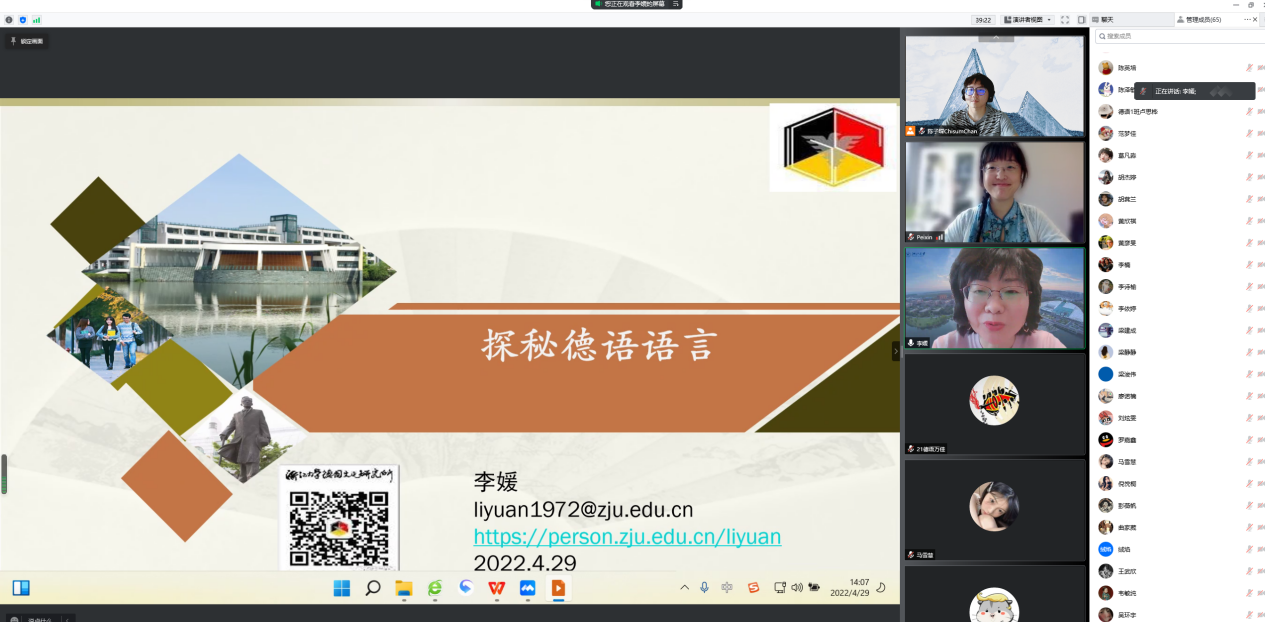Click the WPS Office icon in the shared taskbar
Viewport: 1265px width, 622px height.
496,588
